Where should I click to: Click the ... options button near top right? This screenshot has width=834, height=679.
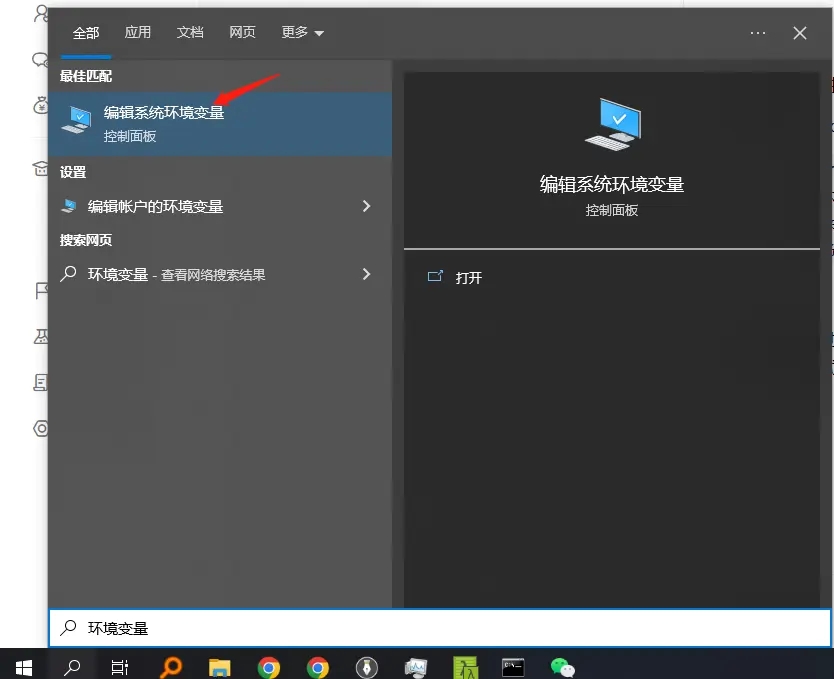757,32
